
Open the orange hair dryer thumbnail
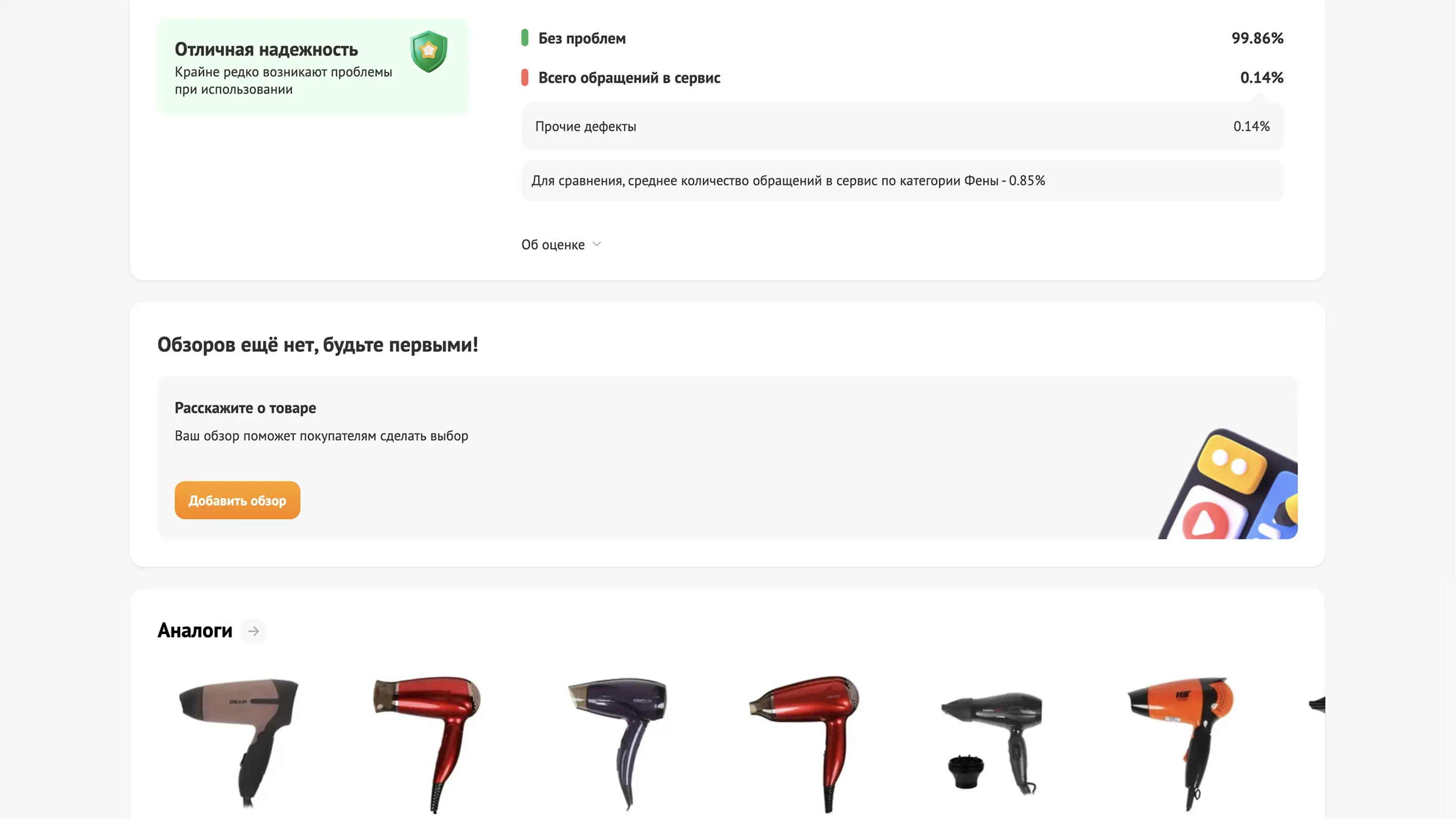point(1181,743)
